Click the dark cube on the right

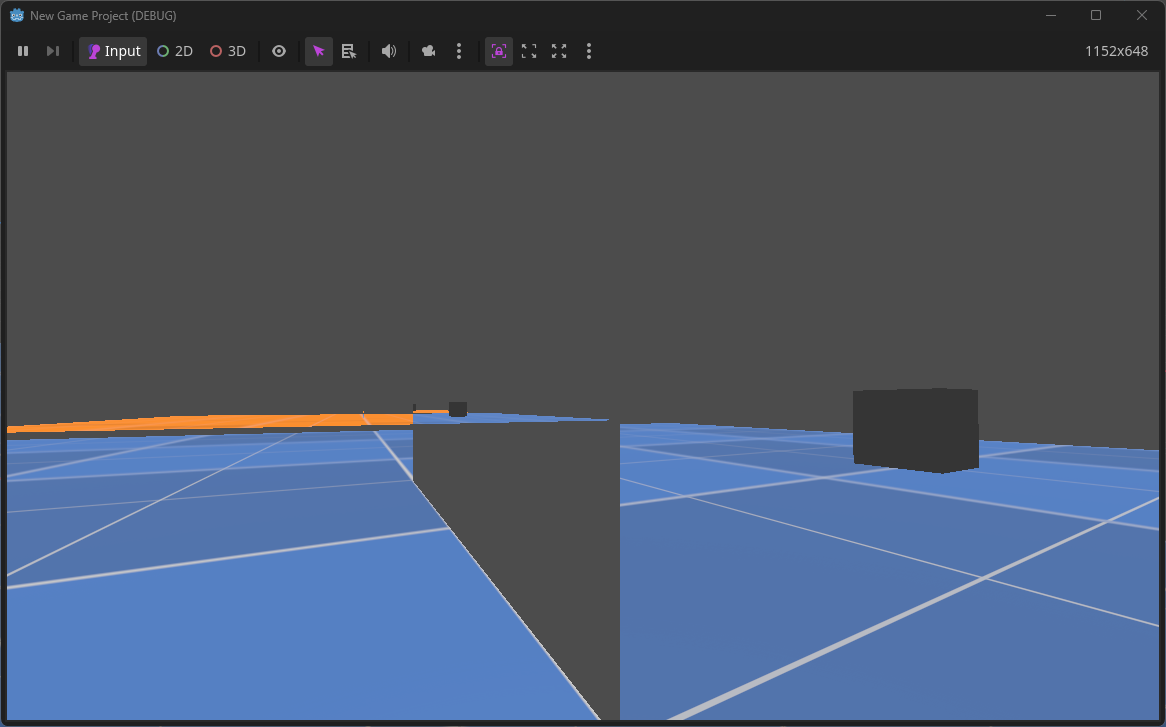tap(915, 430)
